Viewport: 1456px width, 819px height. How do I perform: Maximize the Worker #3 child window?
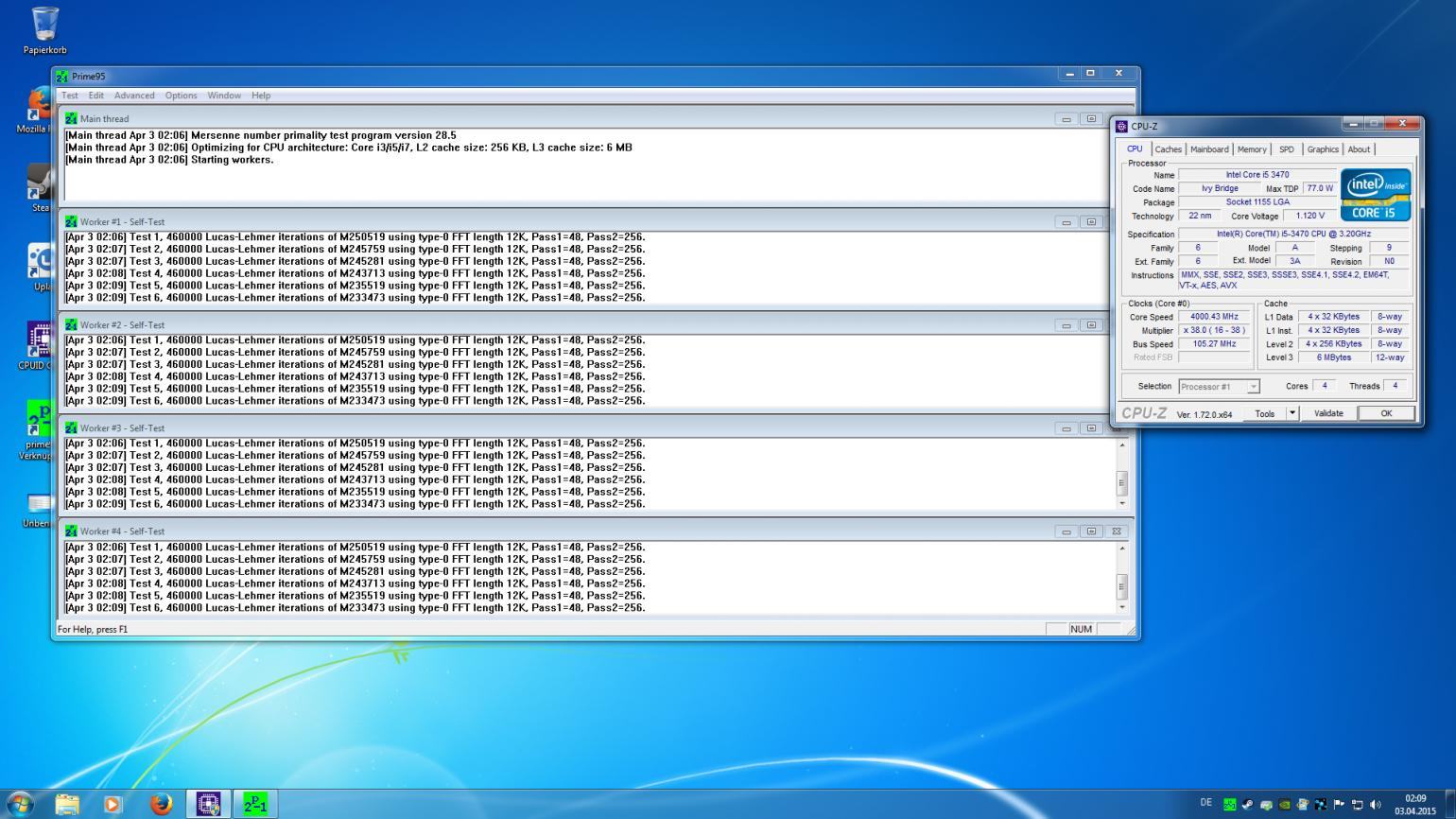tap(1091, 428)
